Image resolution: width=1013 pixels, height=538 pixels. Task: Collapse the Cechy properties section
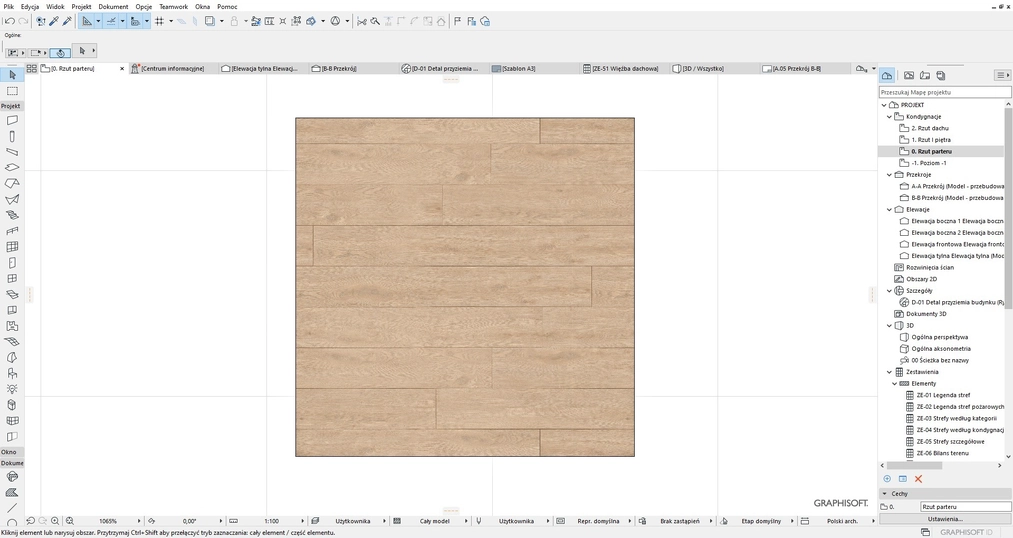coord(884,493)
